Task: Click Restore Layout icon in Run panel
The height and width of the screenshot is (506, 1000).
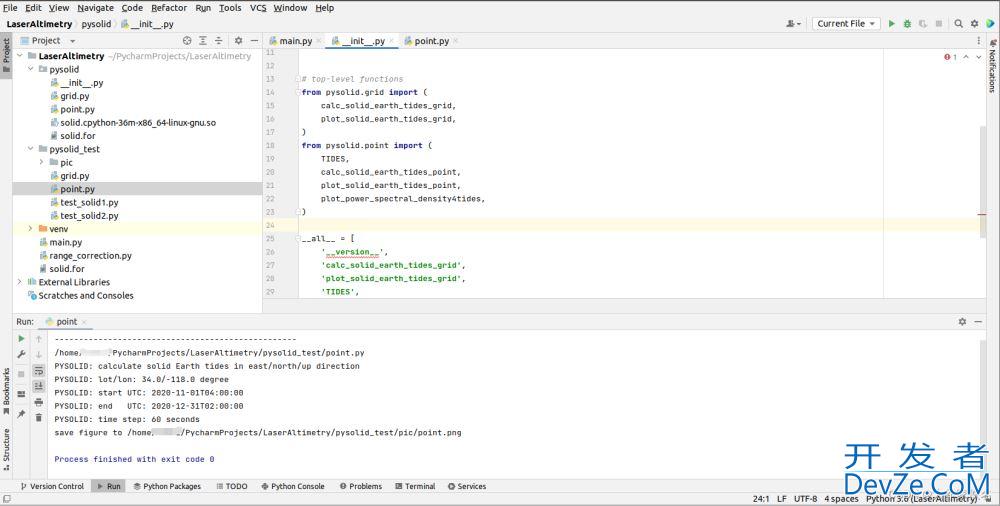Action: (21, 394)
